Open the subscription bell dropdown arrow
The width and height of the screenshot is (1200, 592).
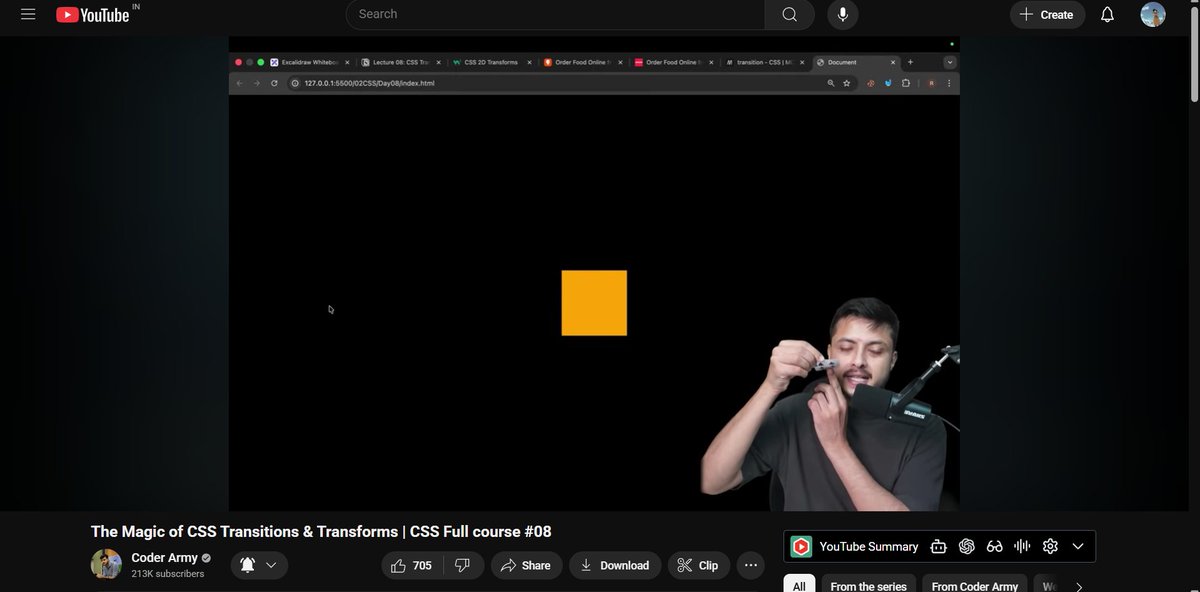pos(269,564)
